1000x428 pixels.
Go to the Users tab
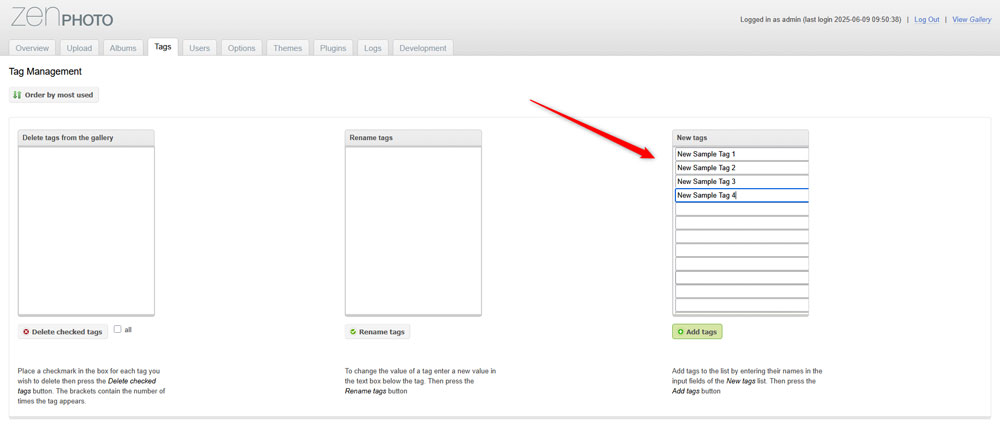click(200, 48)
